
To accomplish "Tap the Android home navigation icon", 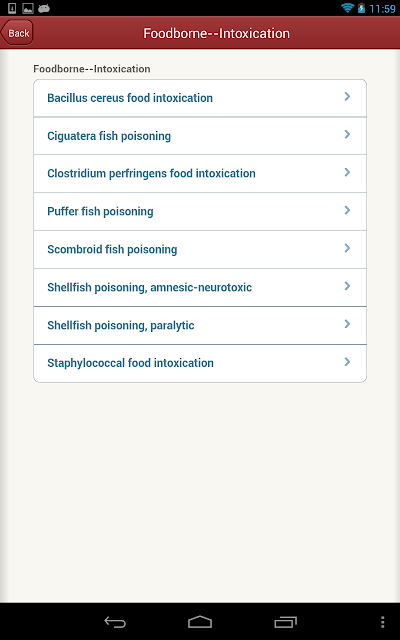I will [200, 622].
